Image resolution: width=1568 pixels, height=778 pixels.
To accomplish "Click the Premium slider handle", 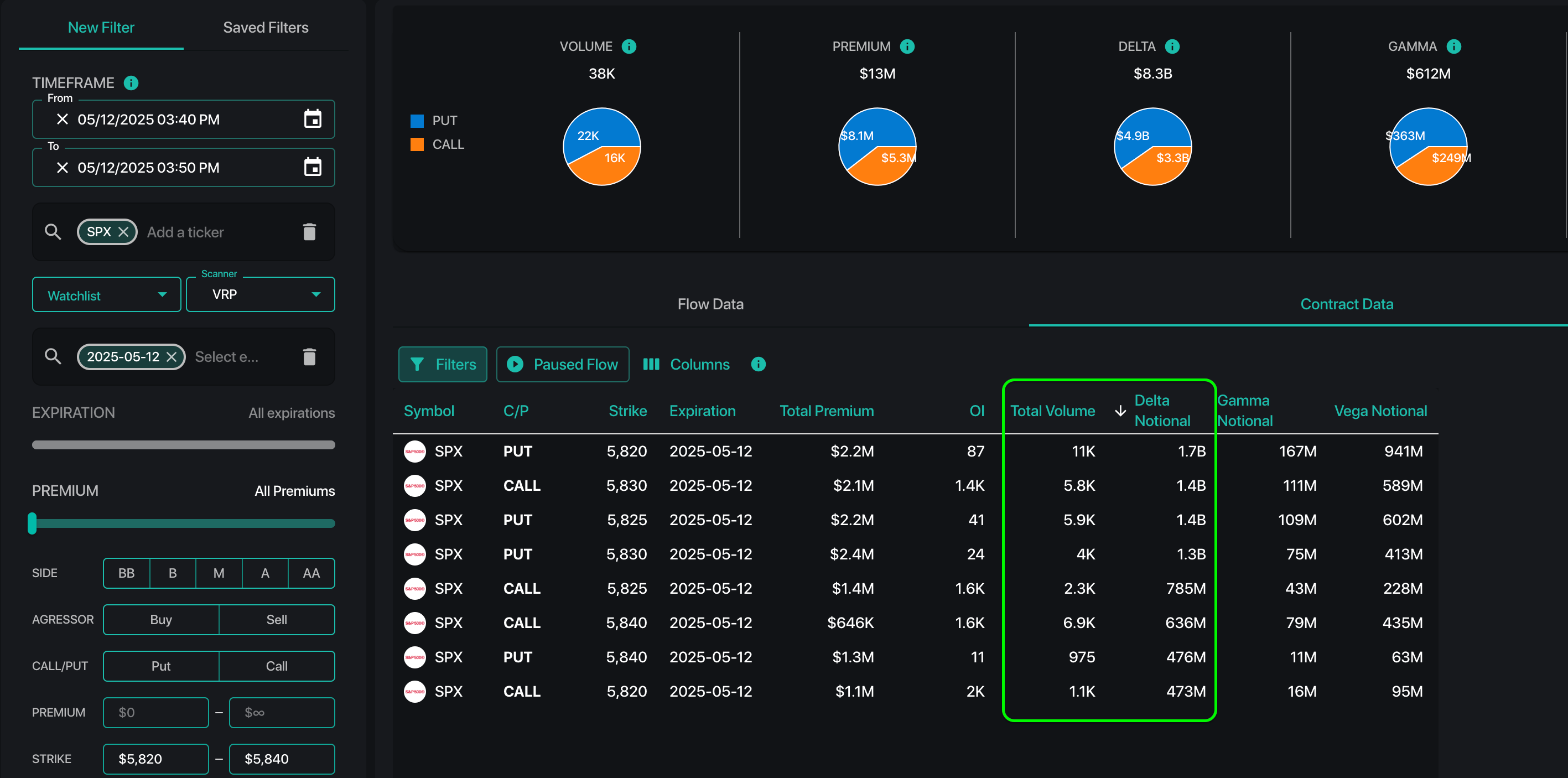I will [x=32, y=523].
